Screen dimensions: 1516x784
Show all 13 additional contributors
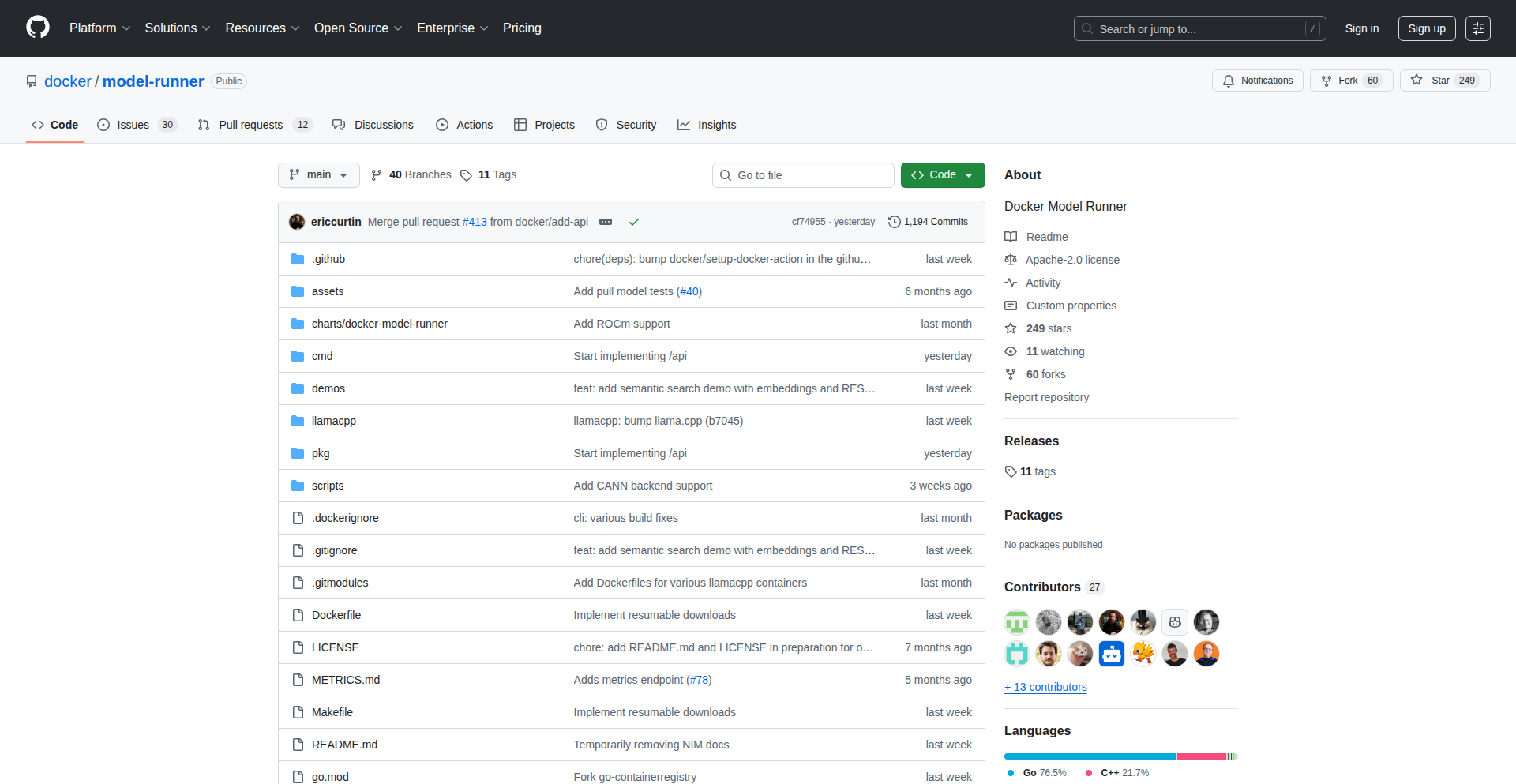(x=1045, y=687)
